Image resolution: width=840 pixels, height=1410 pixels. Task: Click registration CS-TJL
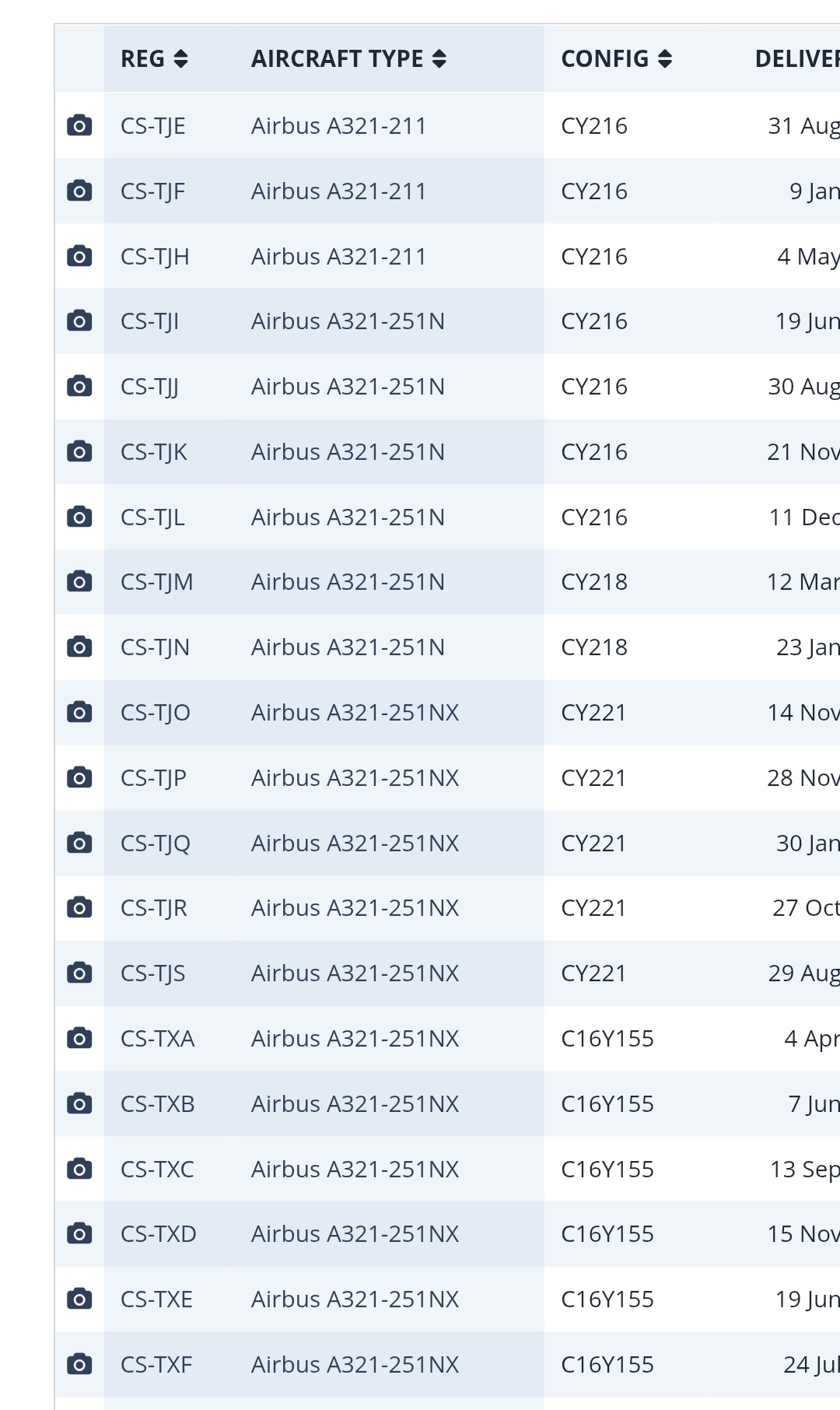152,517
